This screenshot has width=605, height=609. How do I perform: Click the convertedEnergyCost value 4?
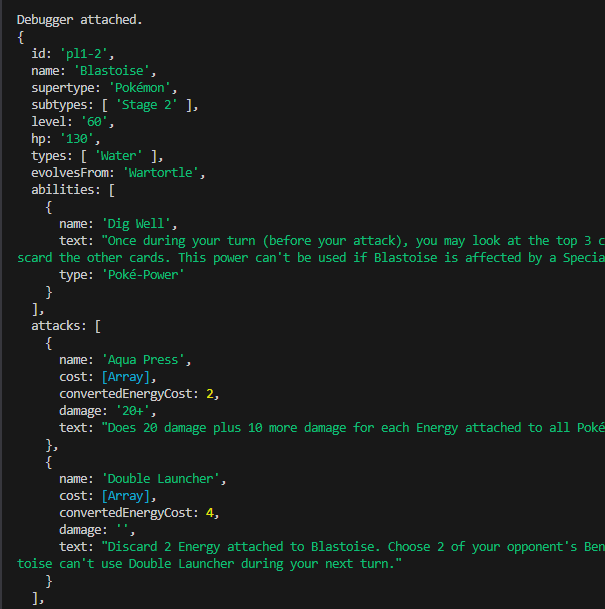[x=210, y=512]
